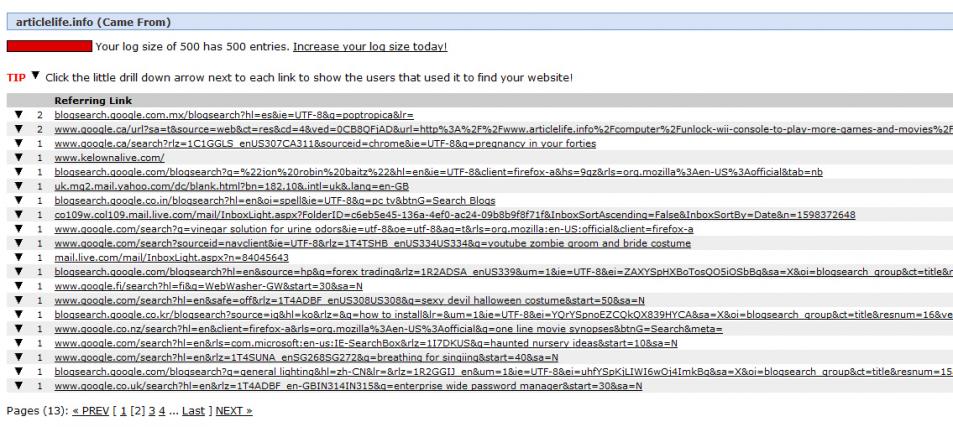Click the TIP drill-down arrow icon

click(x=35, y=75)
